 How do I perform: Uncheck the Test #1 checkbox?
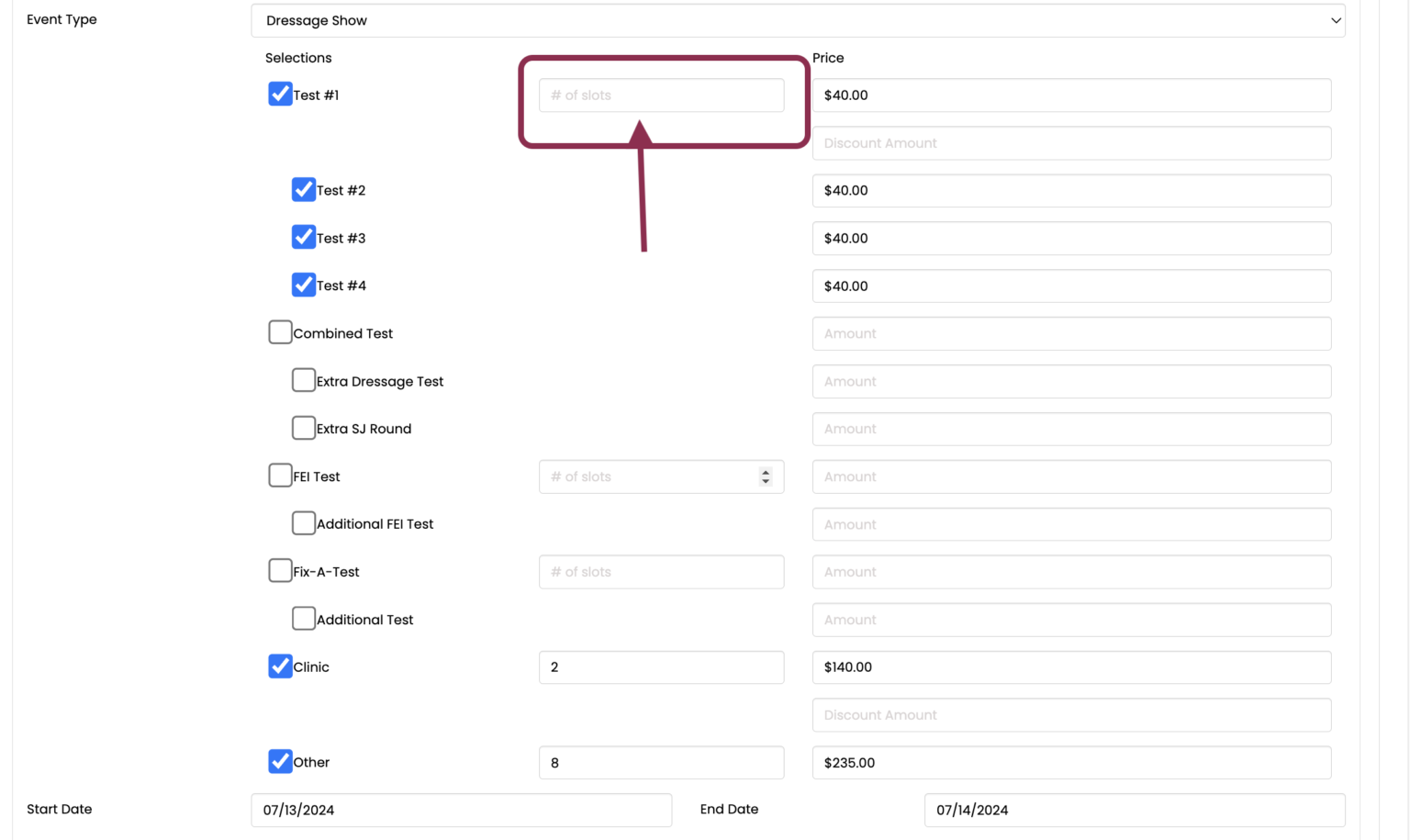tap(280, 95)
